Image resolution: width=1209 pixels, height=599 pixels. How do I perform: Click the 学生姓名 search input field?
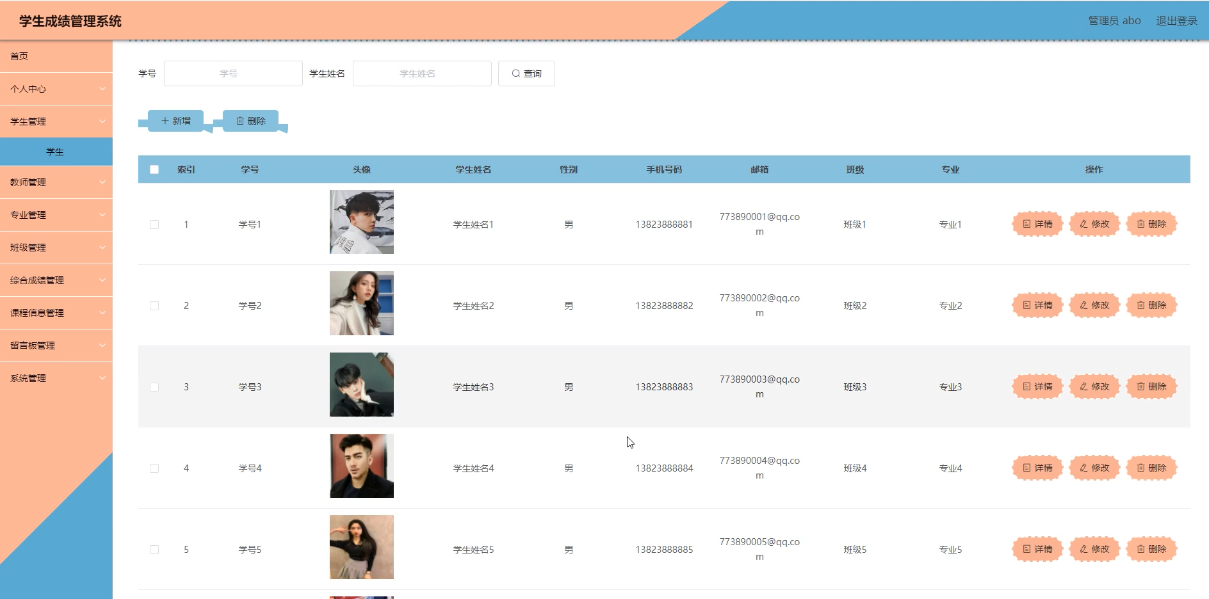(422, 73)
